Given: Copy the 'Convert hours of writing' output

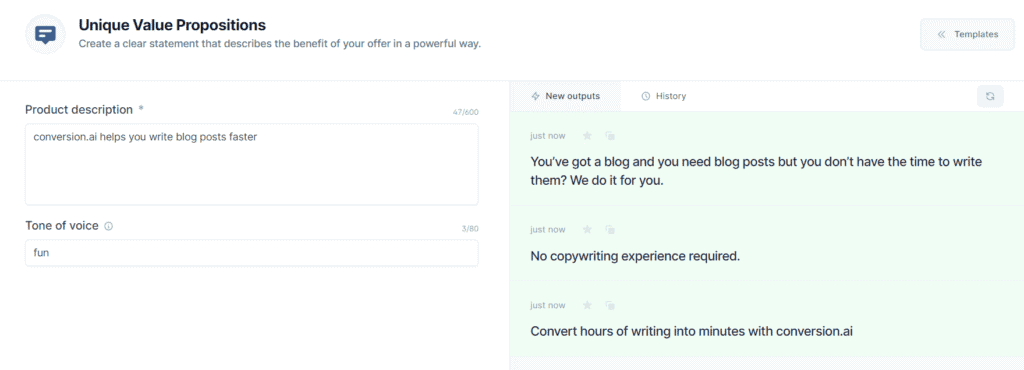Looking at the screenshot, I should [610, 305].
